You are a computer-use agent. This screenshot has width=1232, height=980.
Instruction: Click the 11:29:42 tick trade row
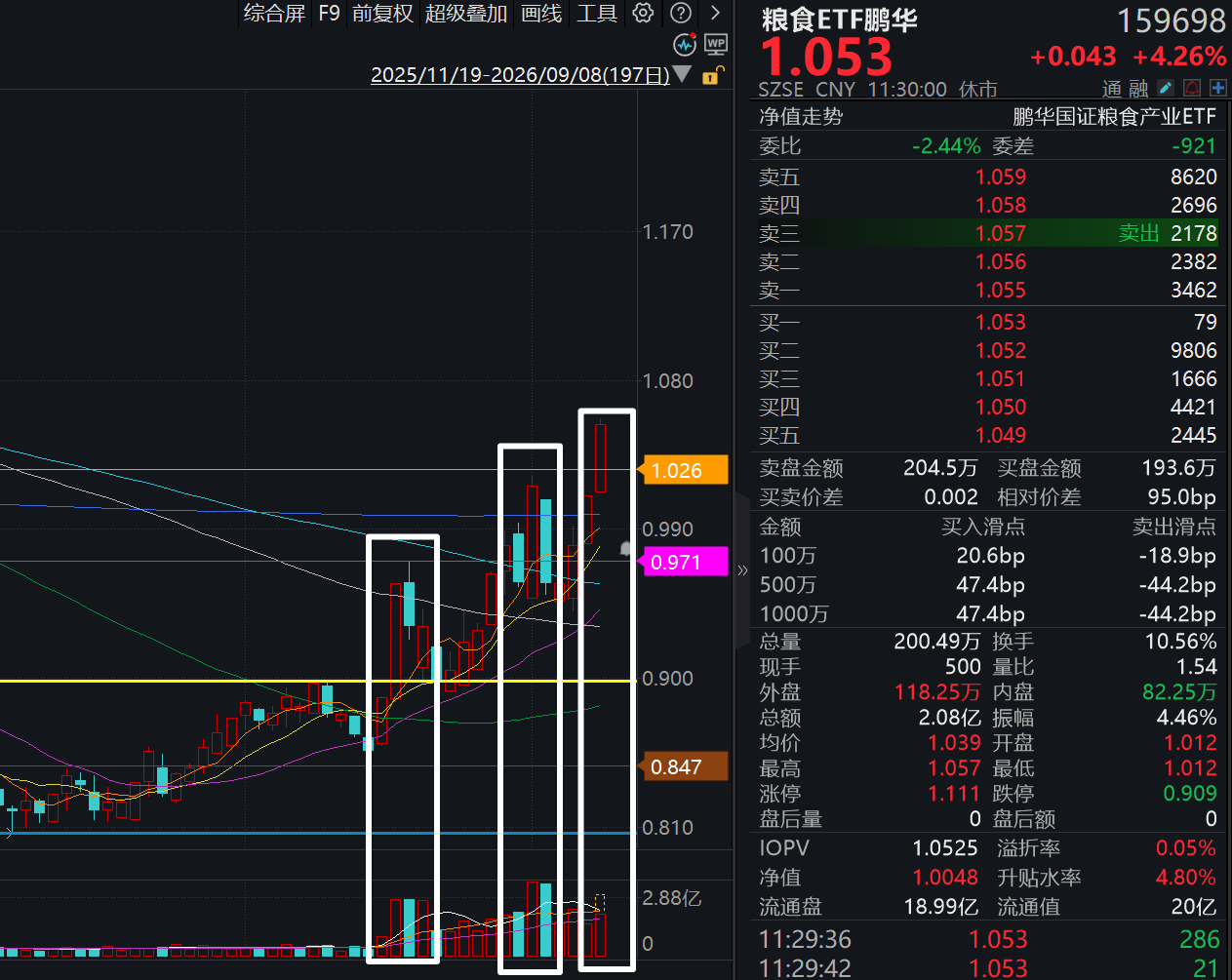tap(988, 967)
